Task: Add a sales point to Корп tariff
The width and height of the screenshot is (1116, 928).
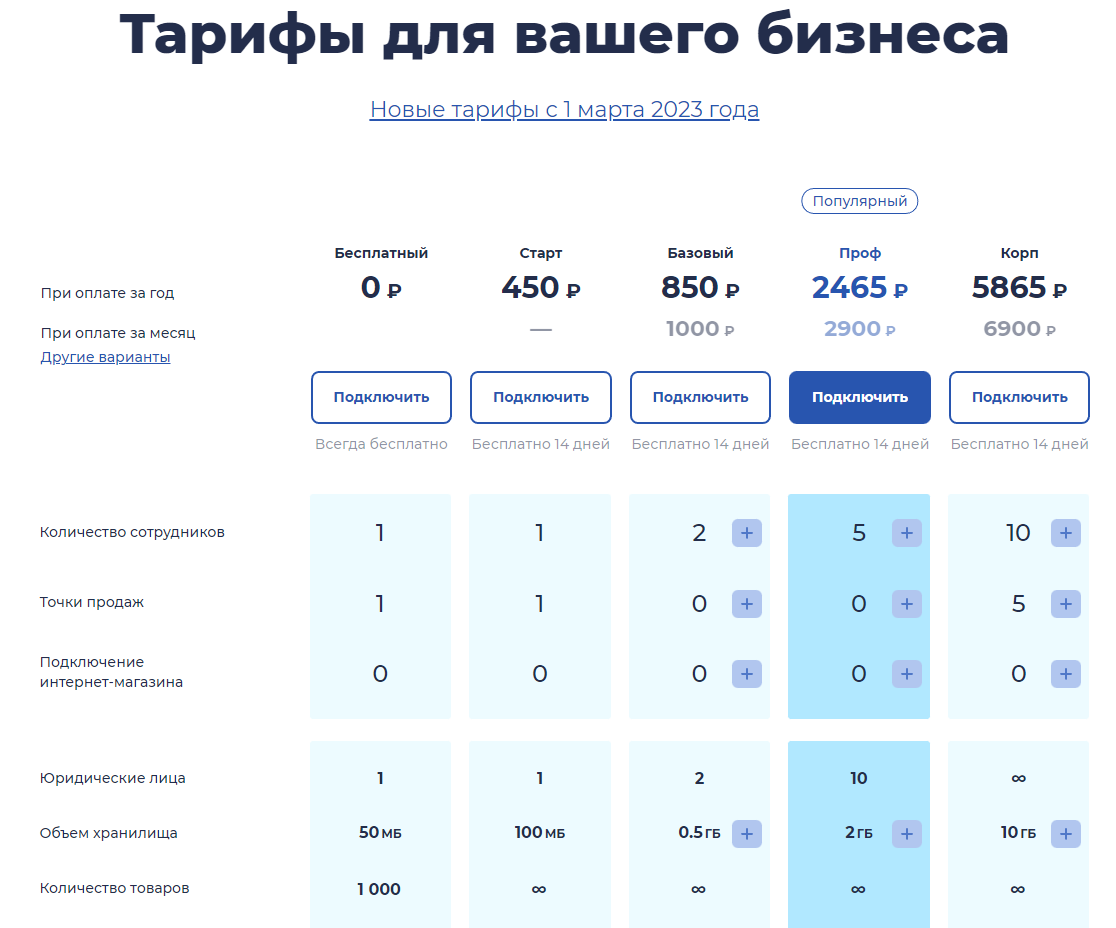Action: 1066,604
